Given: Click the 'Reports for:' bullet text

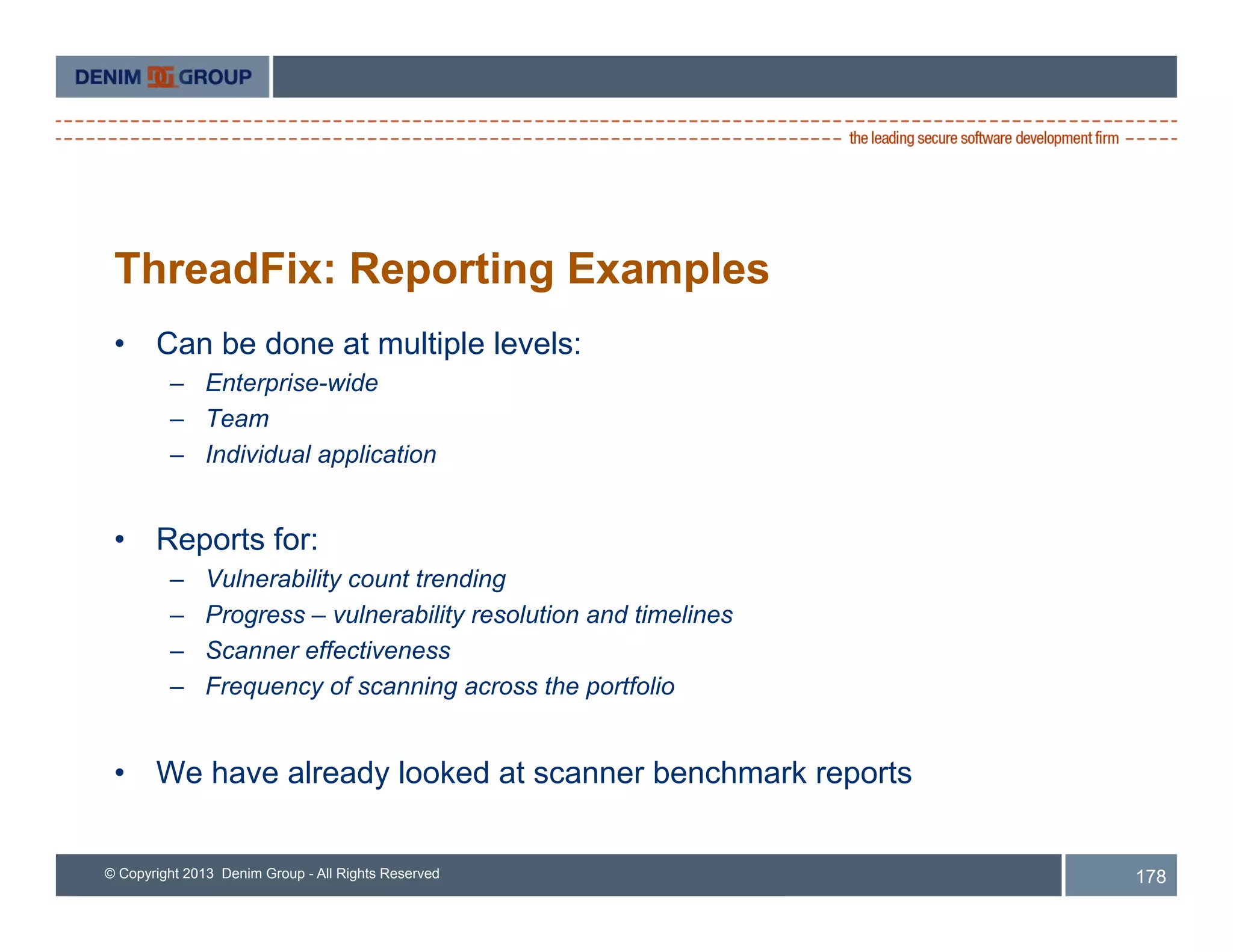Looking at the screenshot, I should pyautogui.click(x=237, y=540).
